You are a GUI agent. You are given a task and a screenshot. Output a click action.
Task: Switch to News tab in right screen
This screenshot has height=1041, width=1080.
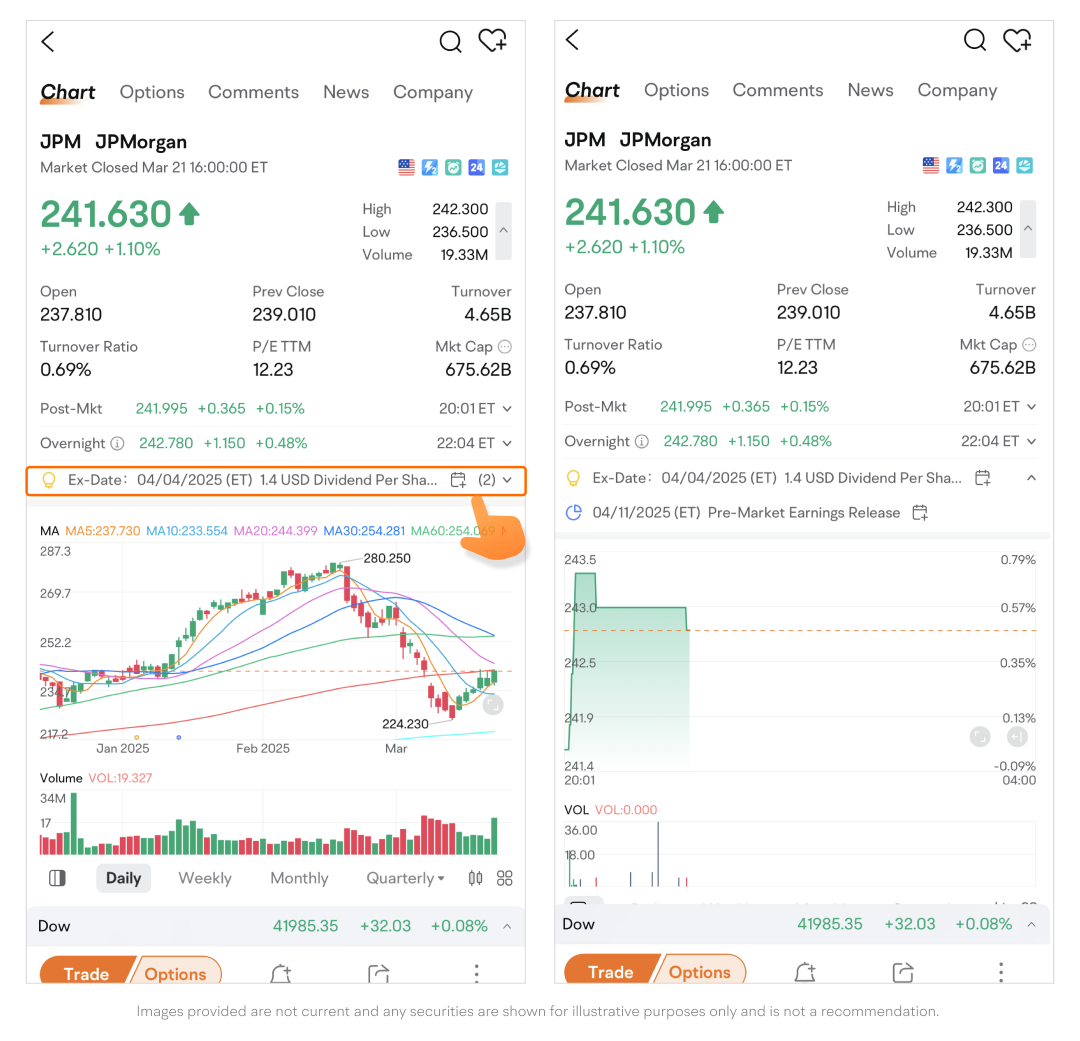point(870,90)
